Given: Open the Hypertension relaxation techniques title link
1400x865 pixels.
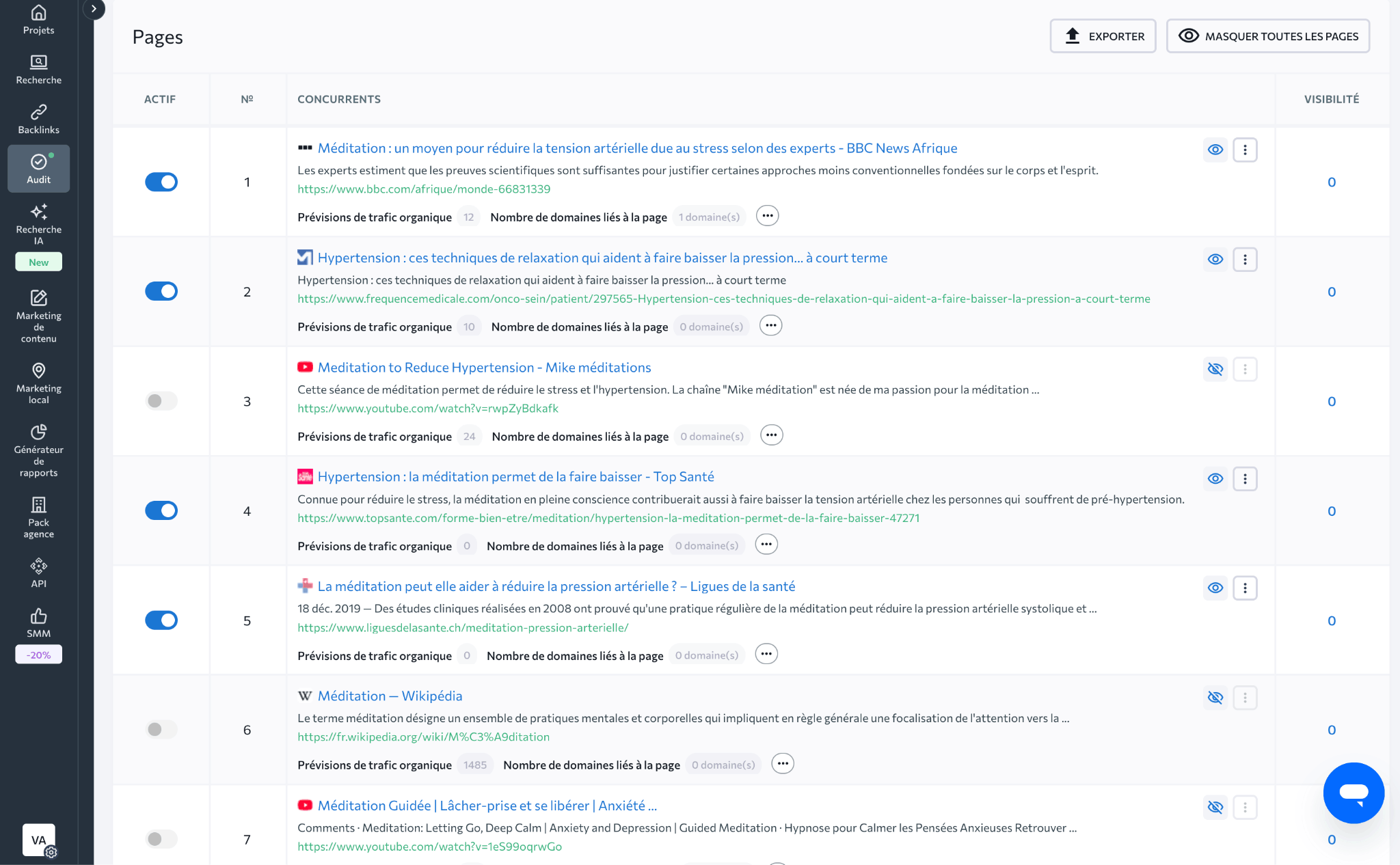Looking at the screenshot, I should point(602,258).
